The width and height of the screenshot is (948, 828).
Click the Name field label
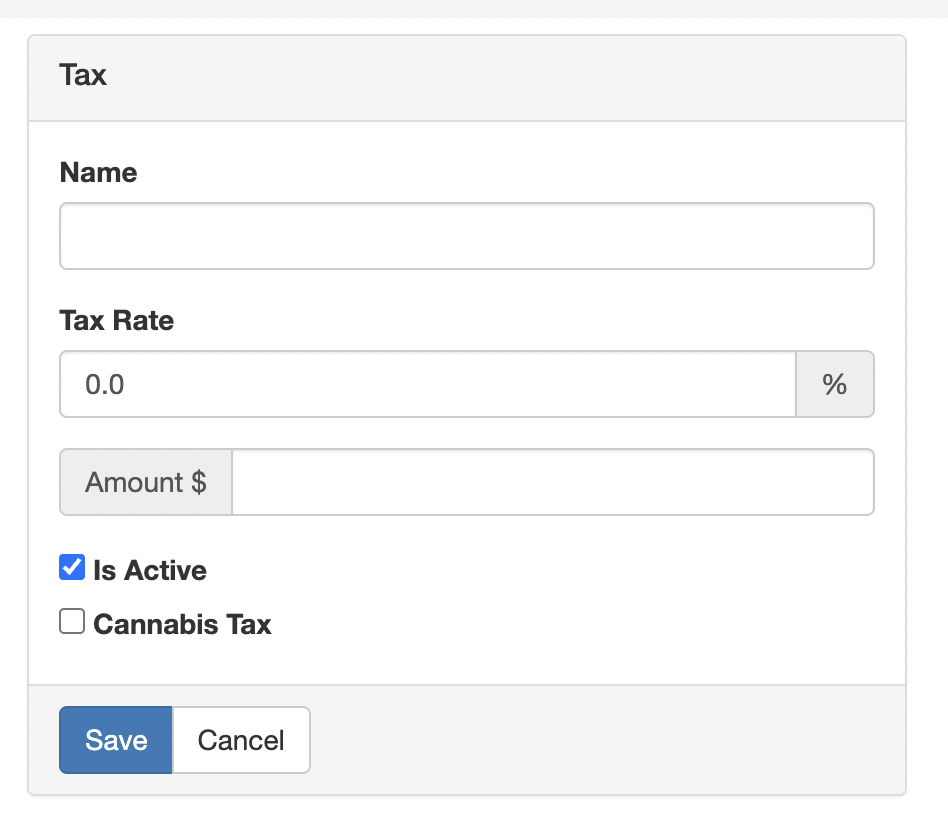click(99, 172)
